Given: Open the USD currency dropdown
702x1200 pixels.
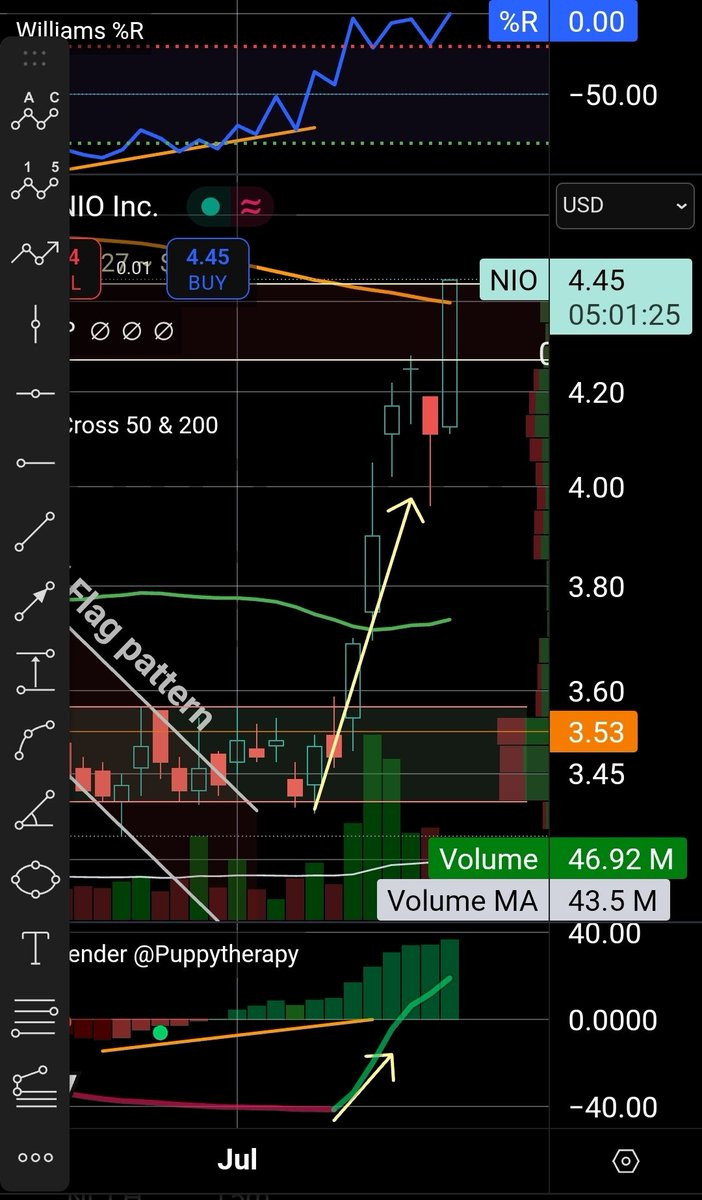Looking at the screenshot, I should [x=625, y=205].
